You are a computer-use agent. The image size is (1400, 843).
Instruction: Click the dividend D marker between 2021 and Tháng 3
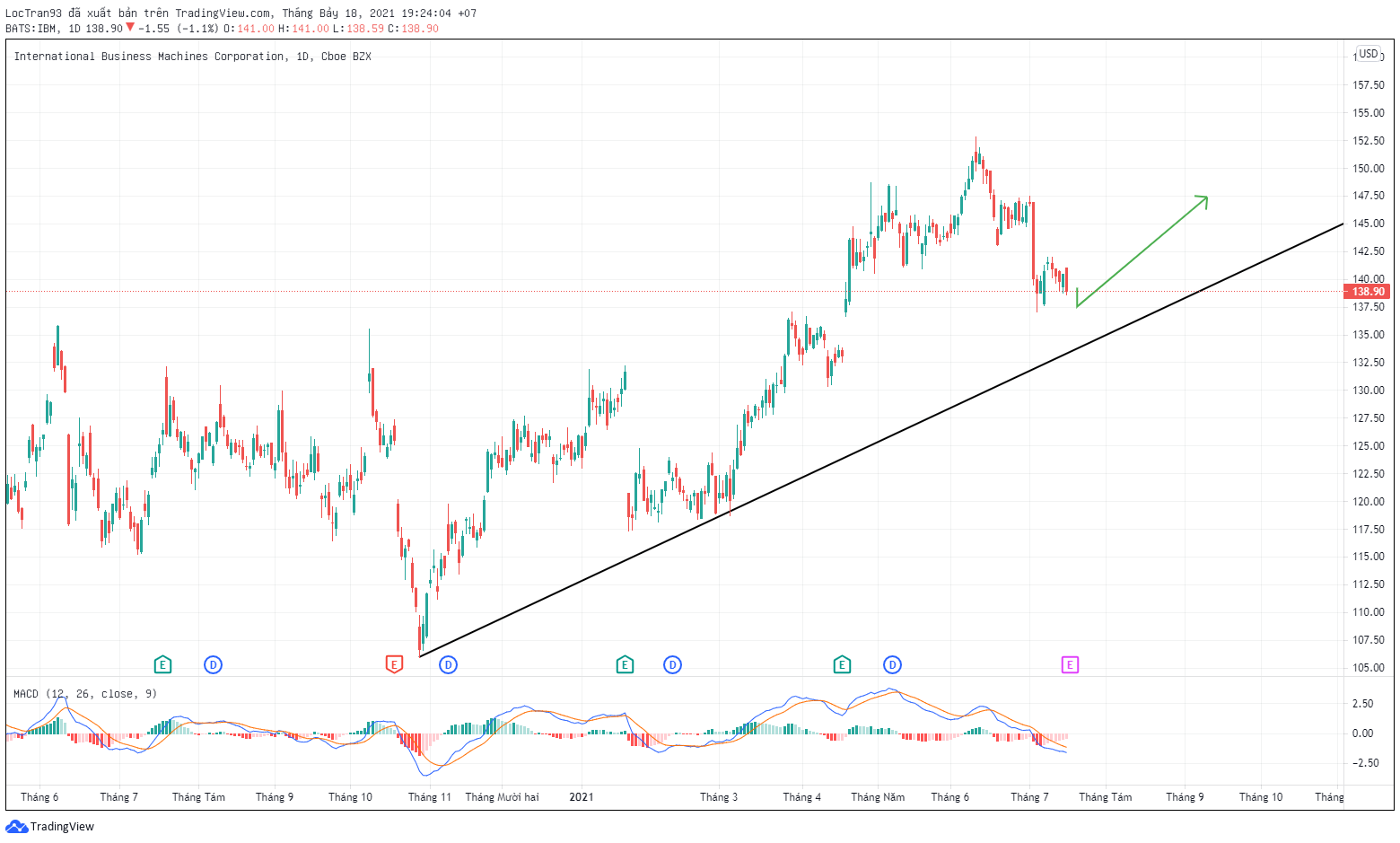pos(672,664)
